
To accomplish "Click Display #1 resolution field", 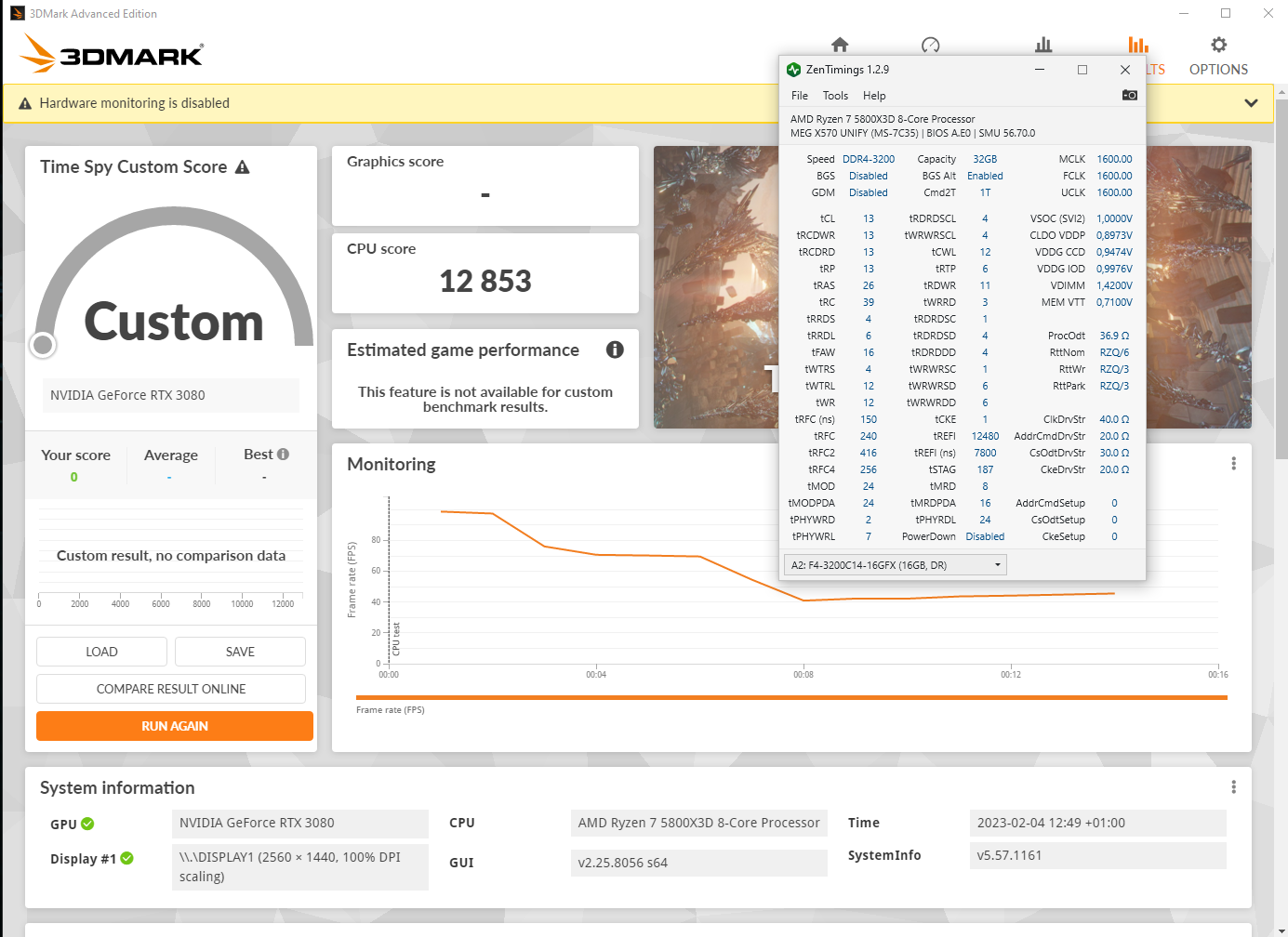I will (x=300, y=866).
